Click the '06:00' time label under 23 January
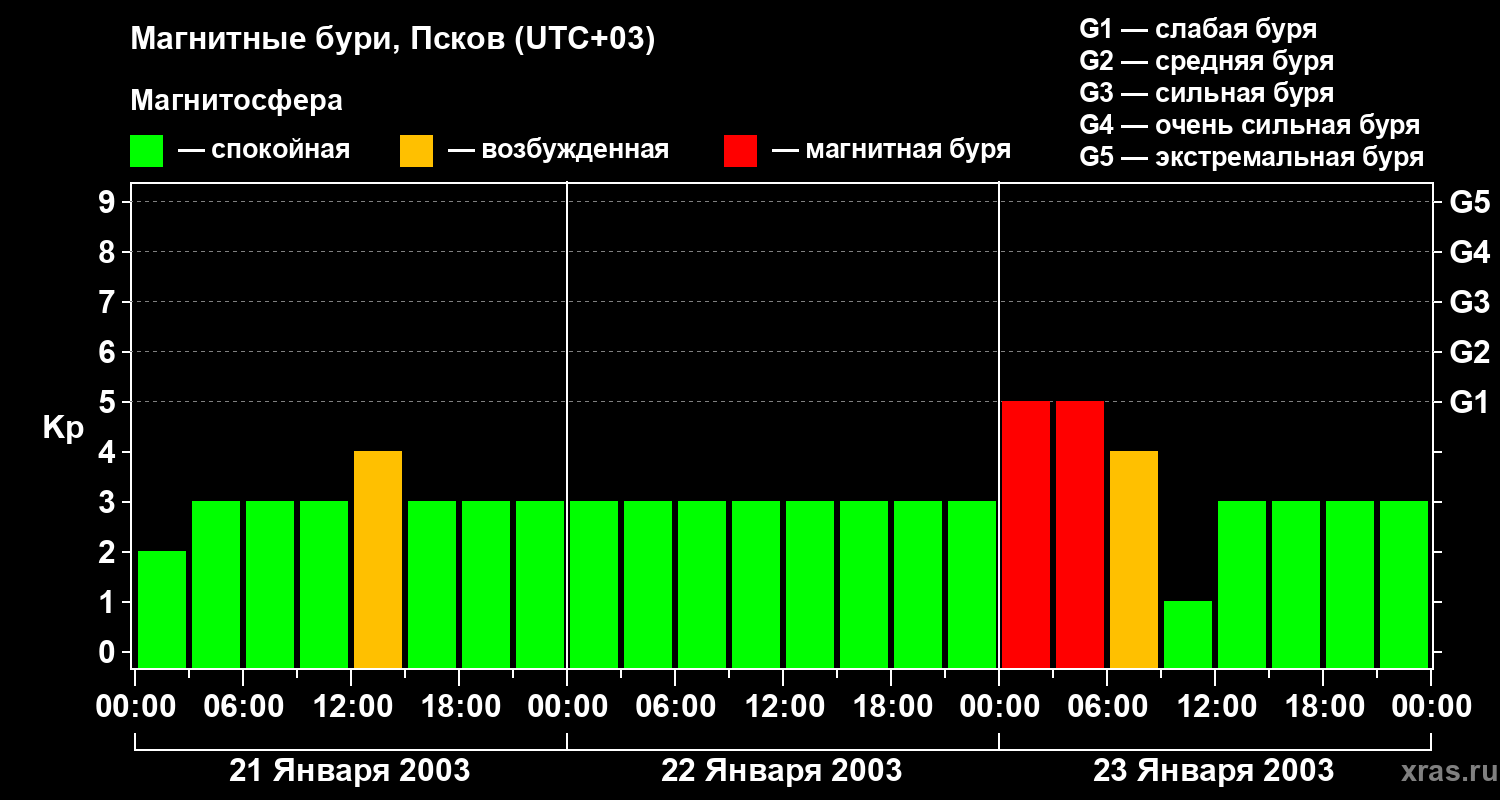 [x=1107, y=707]
